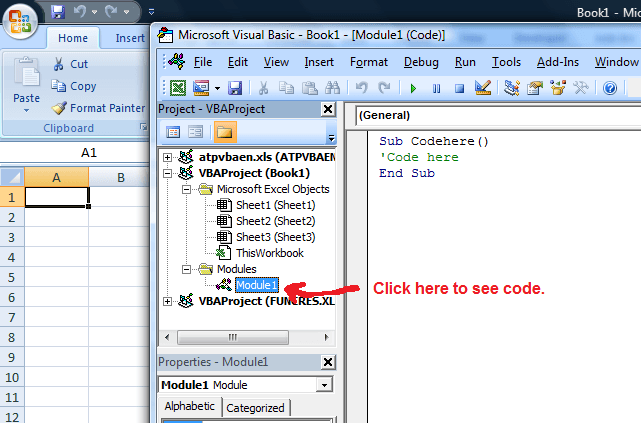Image resolution: width=642 pixels, height=423 pixels.
Task: Click the Visual Basic Help icon
Action: tap(610, 88)
